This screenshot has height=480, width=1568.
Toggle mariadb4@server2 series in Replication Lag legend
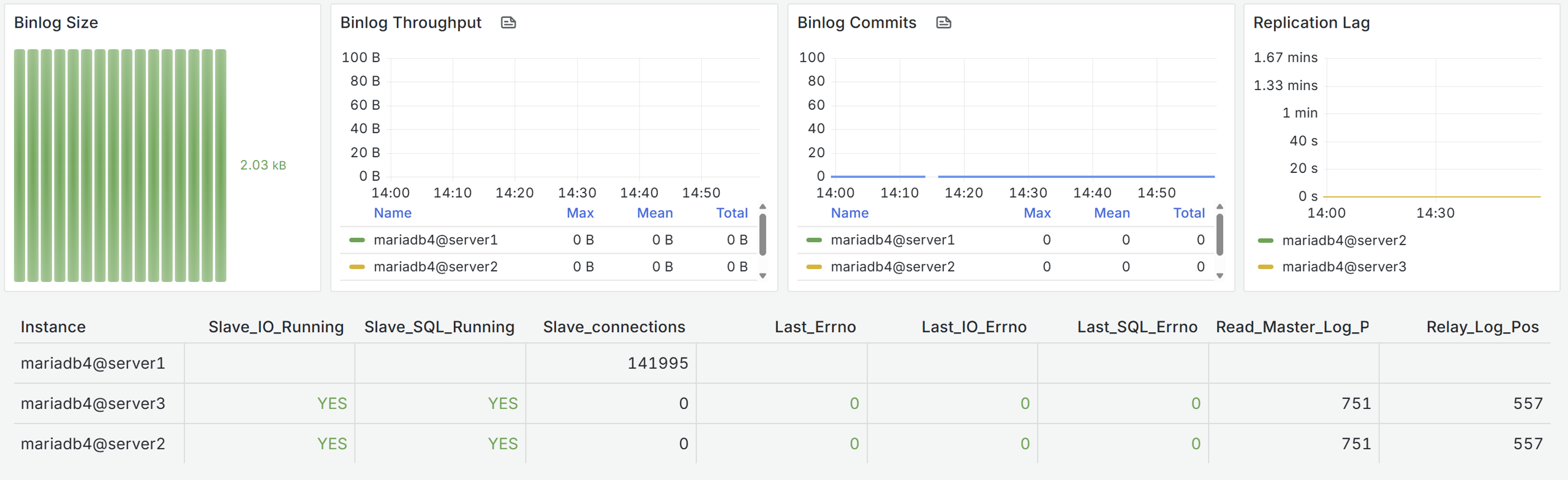1343,240
